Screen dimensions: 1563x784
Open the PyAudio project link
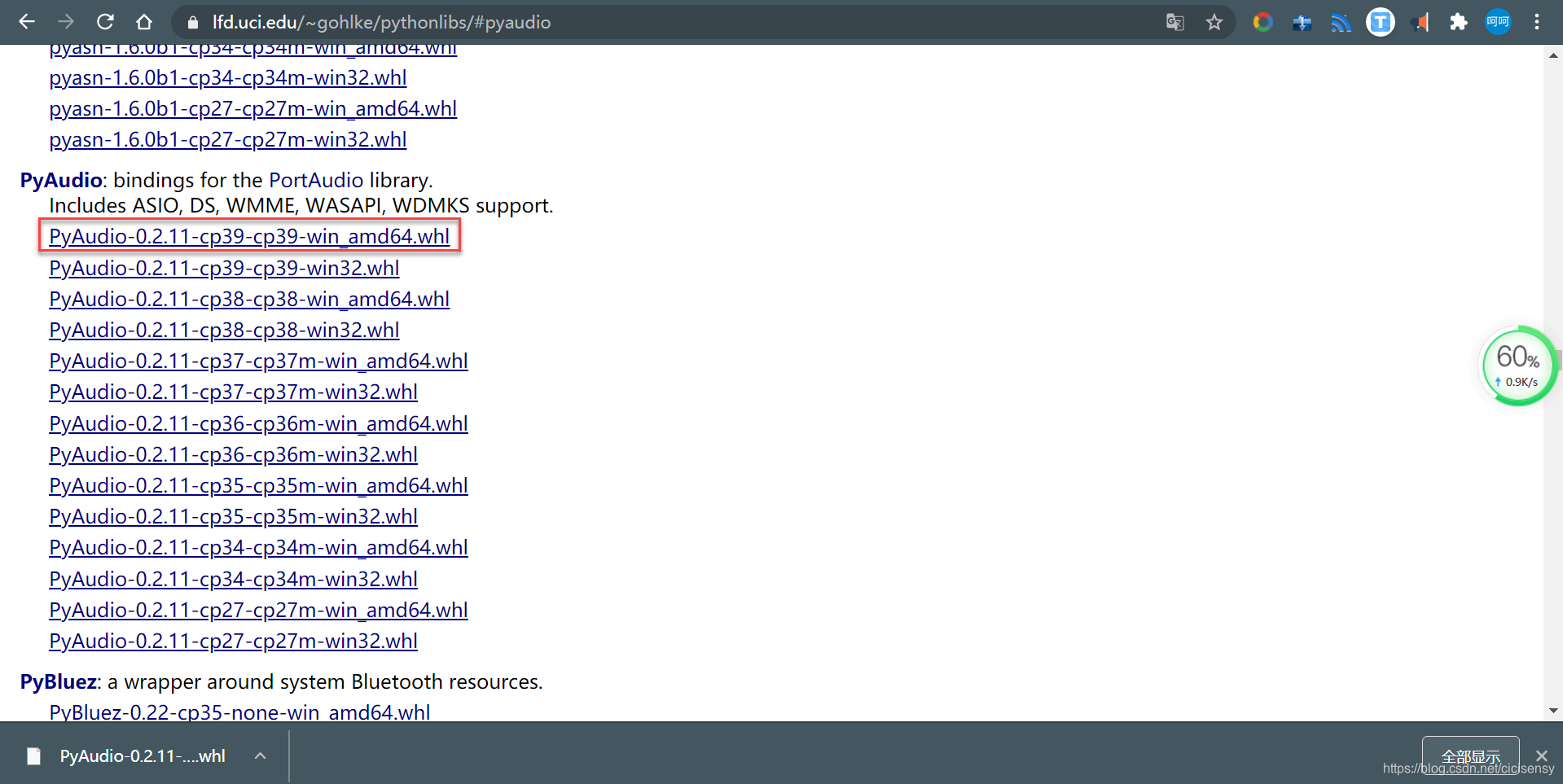point(61,180)
